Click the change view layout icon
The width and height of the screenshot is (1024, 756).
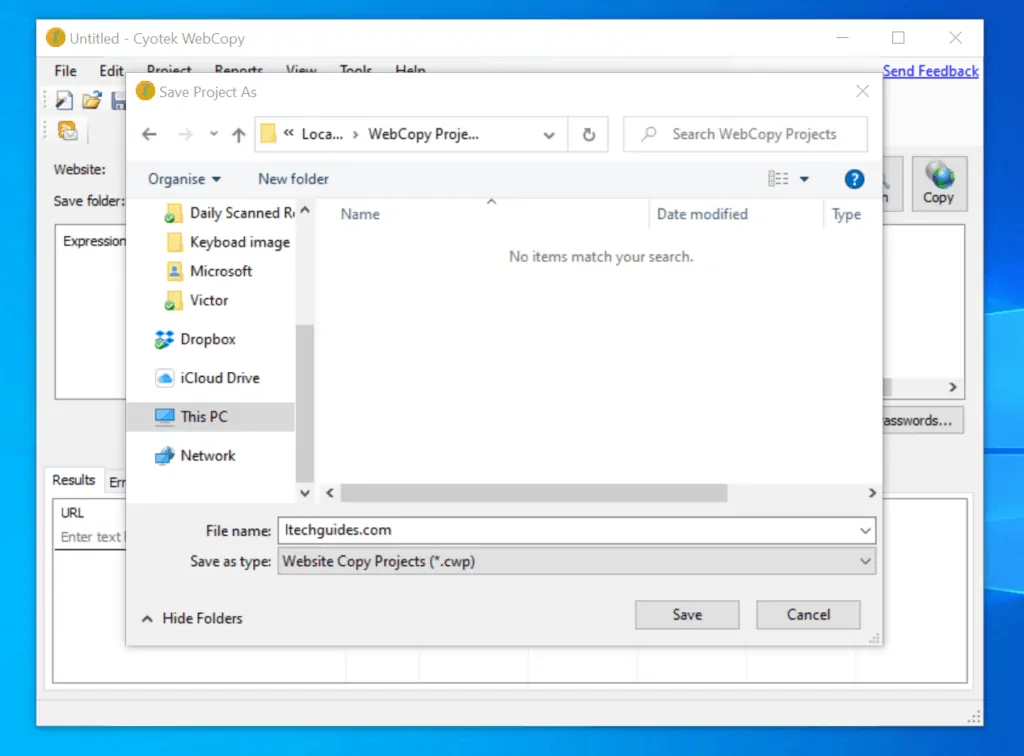click(778, 179)
